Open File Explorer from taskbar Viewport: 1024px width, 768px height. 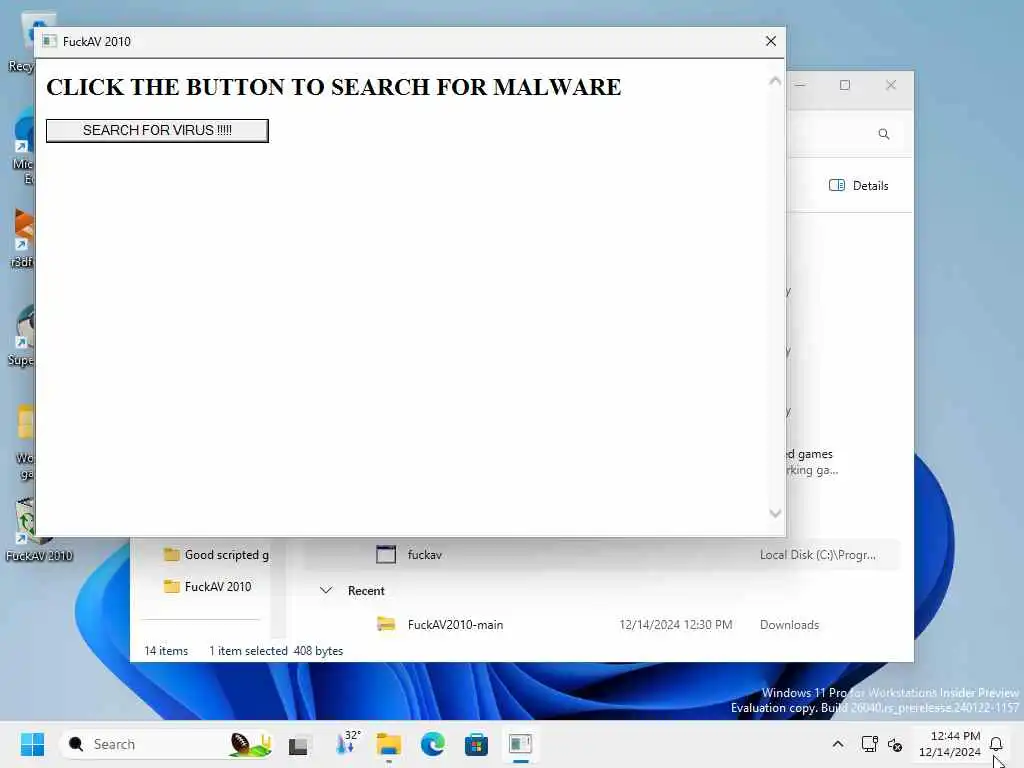(x=389, y=744)
